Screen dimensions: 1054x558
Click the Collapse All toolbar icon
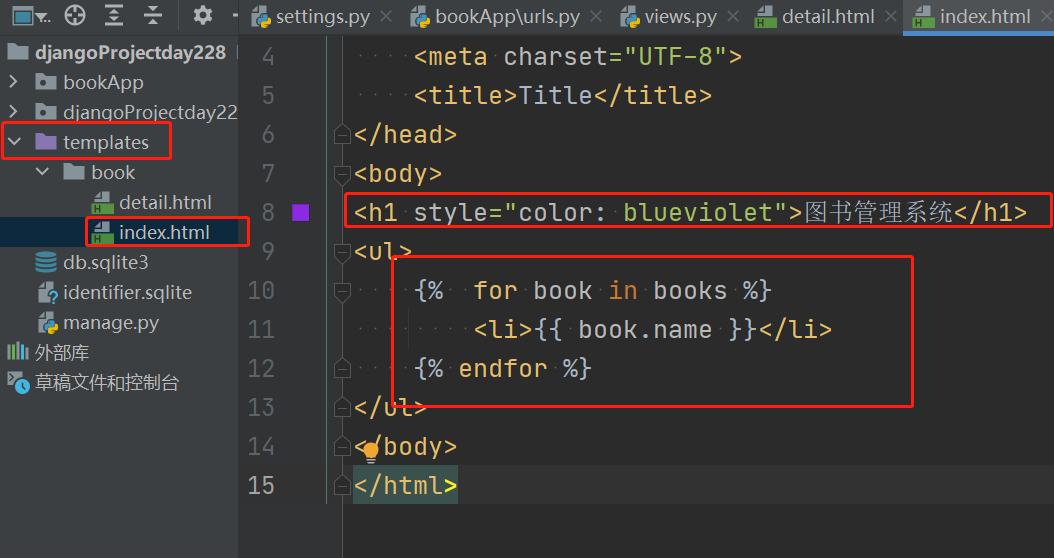153,15
